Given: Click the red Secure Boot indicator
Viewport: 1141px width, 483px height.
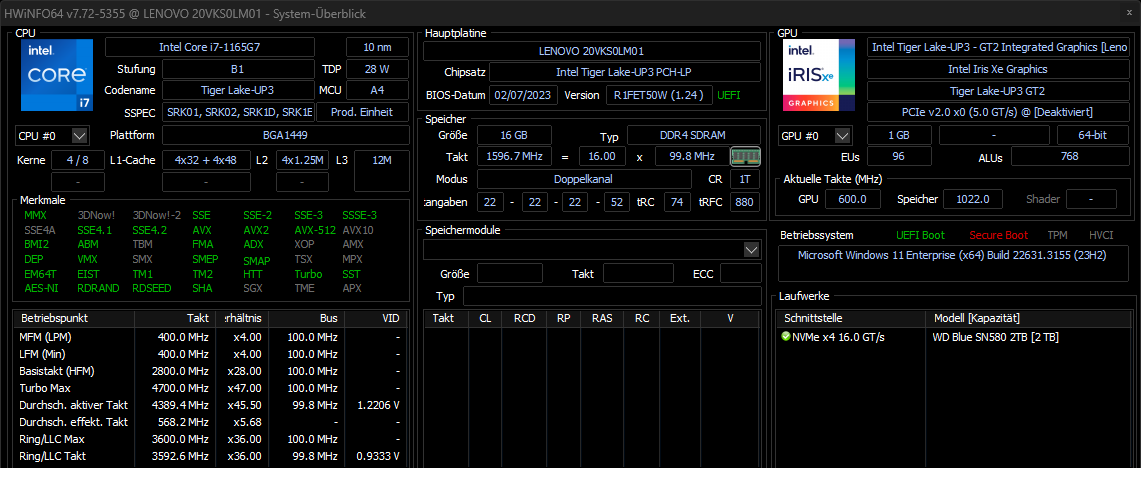Looking at the screenshot, I should click(x=997, y=235).
